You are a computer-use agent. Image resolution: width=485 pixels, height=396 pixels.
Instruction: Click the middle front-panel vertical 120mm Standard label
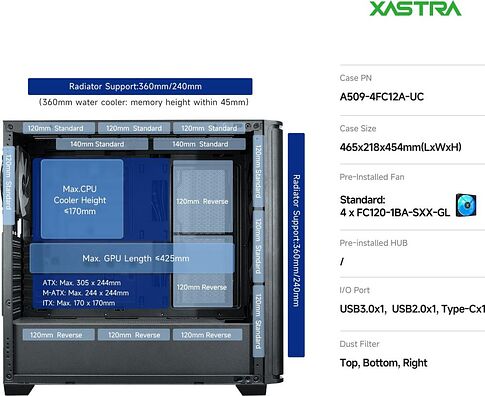258,246
